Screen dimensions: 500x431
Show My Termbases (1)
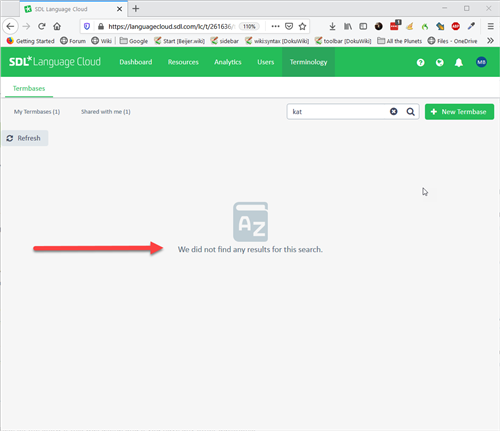[x=37, y=112]
